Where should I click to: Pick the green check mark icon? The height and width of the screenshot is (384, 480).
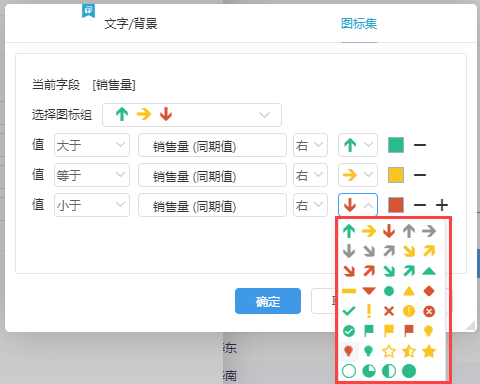click(349, 311)
